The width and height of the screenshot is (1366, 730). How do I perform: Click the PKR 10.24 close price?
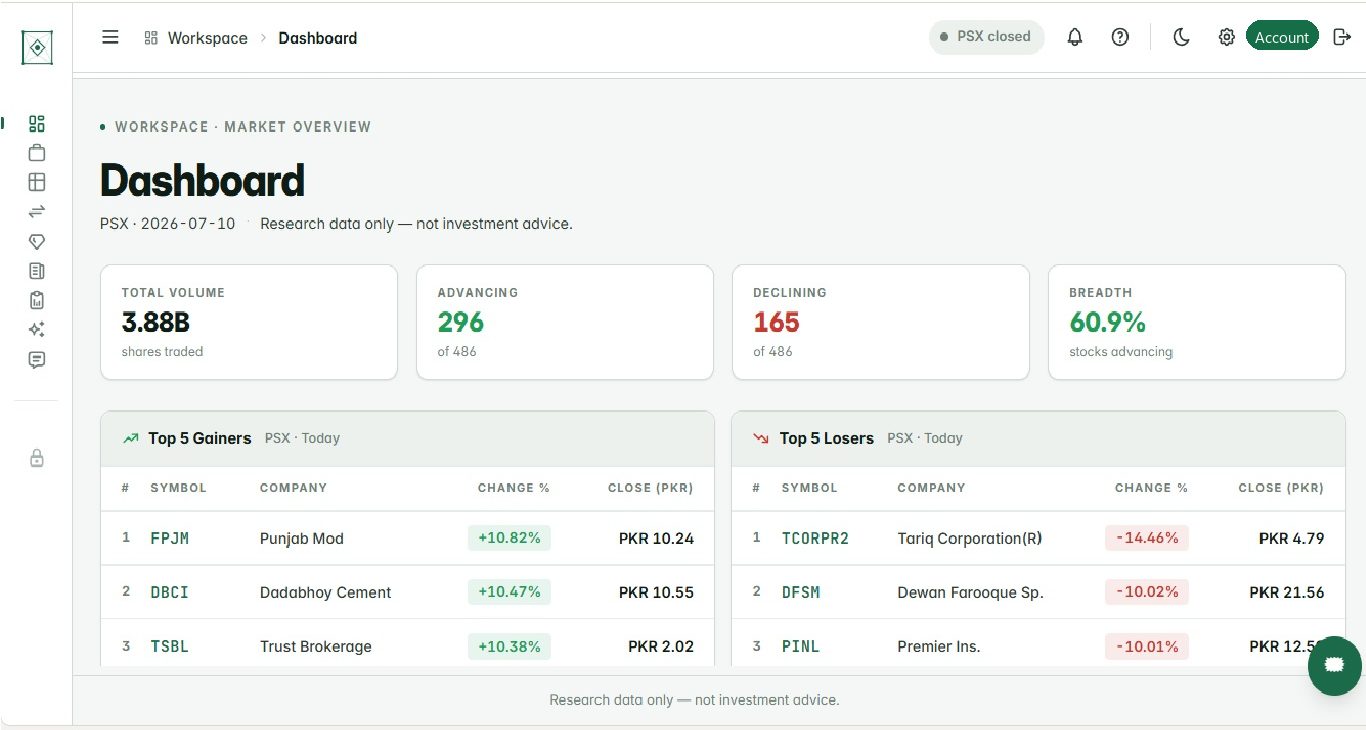tap(656, 538)
